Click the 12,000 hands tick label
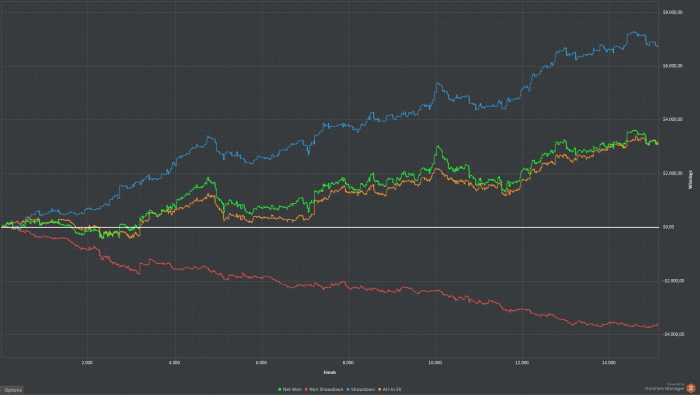Image resolution: width=700 pixels, height=395 pixels. click(x=522, y=362)
